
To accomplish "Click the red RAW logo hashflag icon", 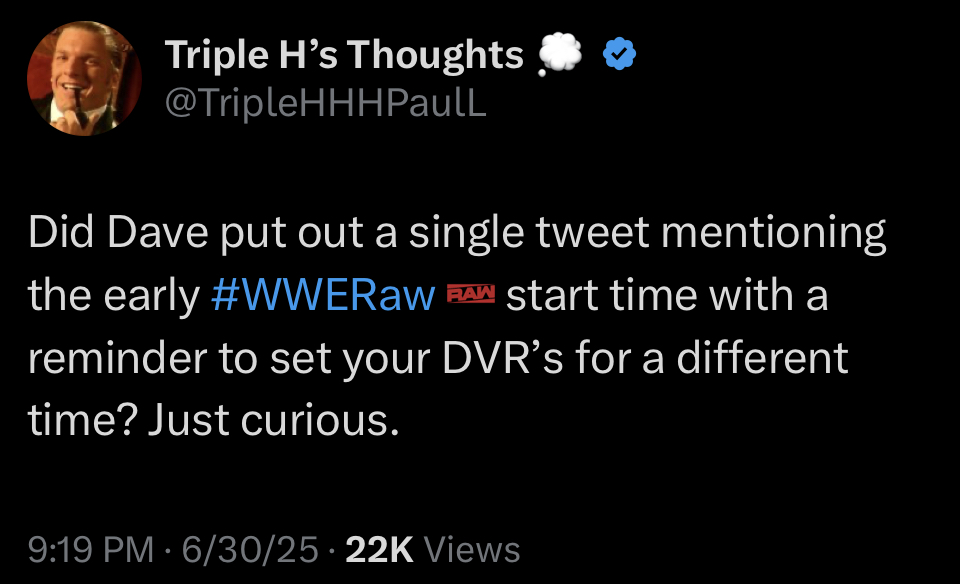I will 470,296.
